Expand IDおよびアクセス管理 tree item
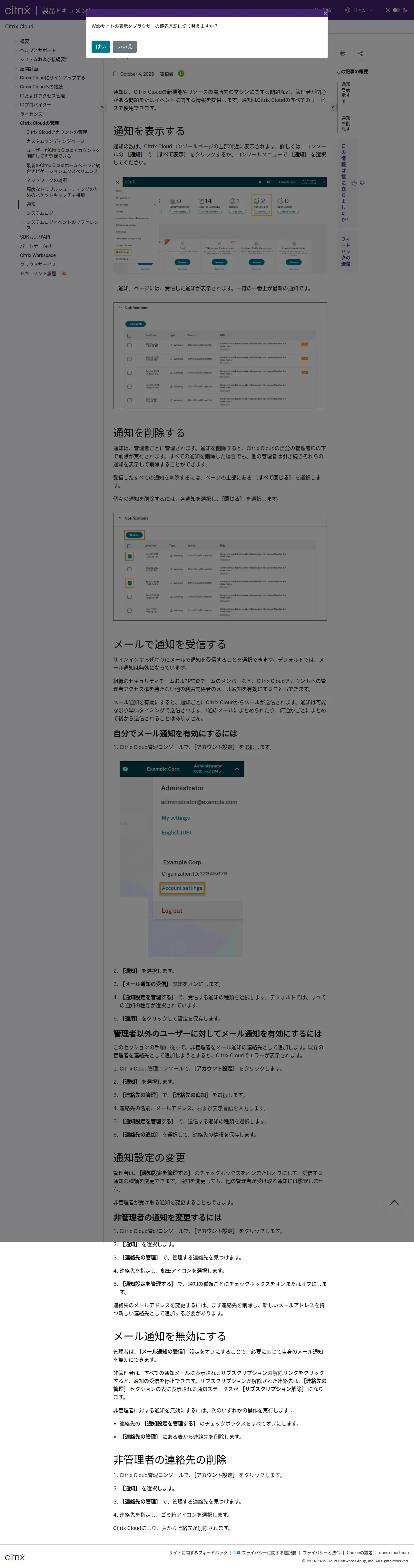The image size is (414, 1568). pyautogui.click(x=42, y=95)
